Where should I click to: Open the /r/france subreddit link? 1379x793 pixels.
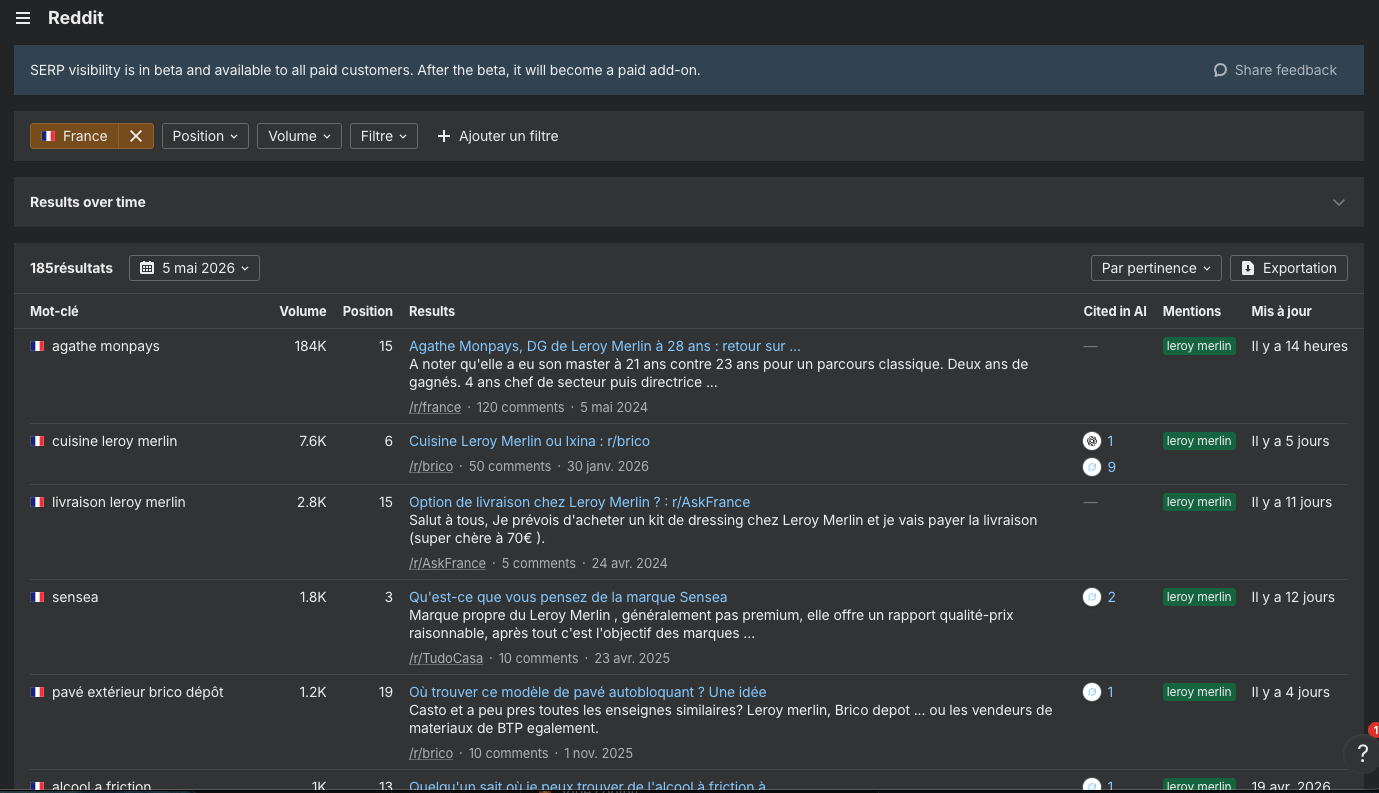click(x=435, y=407)
